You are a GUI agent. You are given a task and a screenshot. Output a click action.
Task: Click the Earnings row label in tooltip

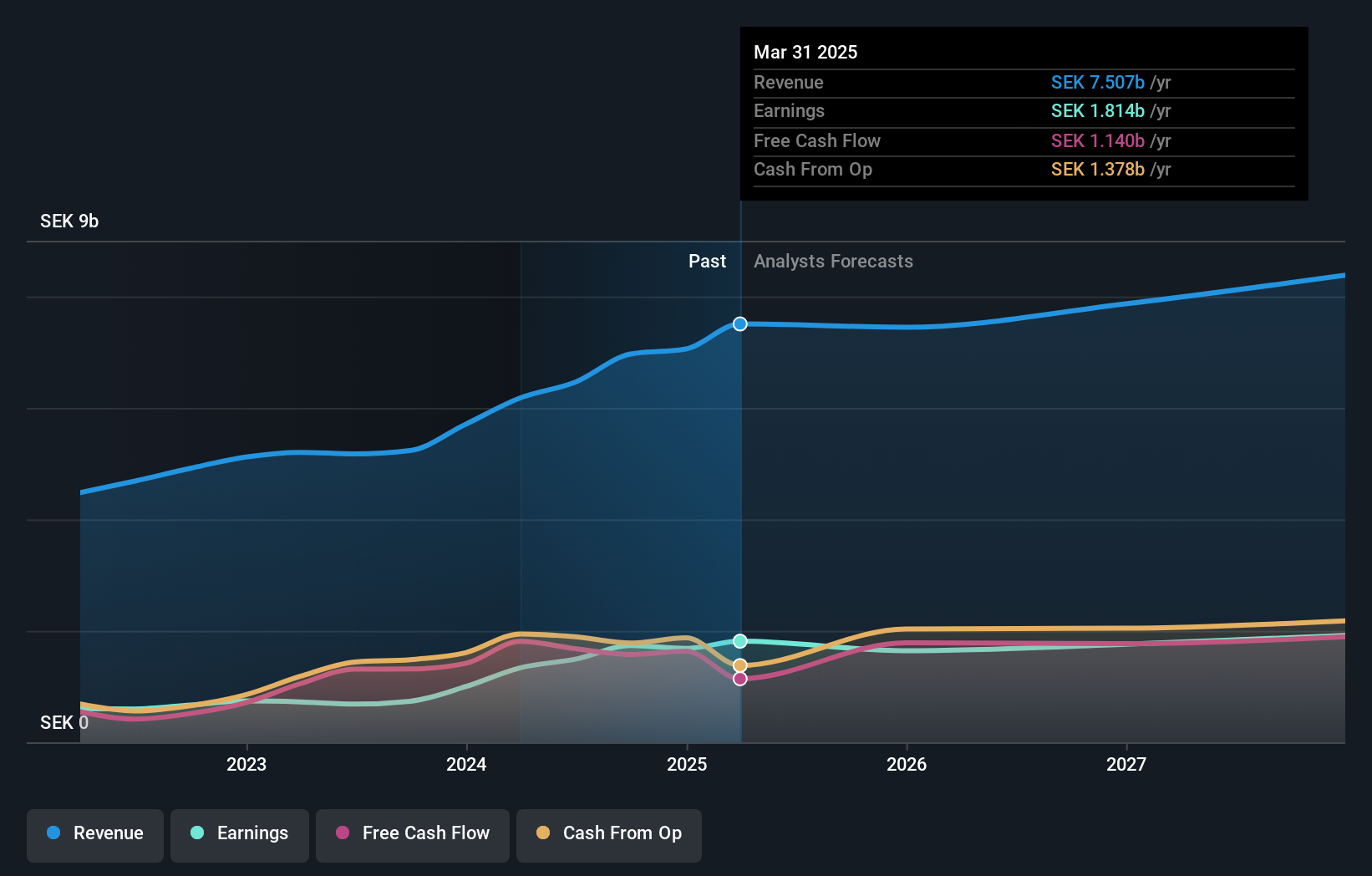point(789,110)
